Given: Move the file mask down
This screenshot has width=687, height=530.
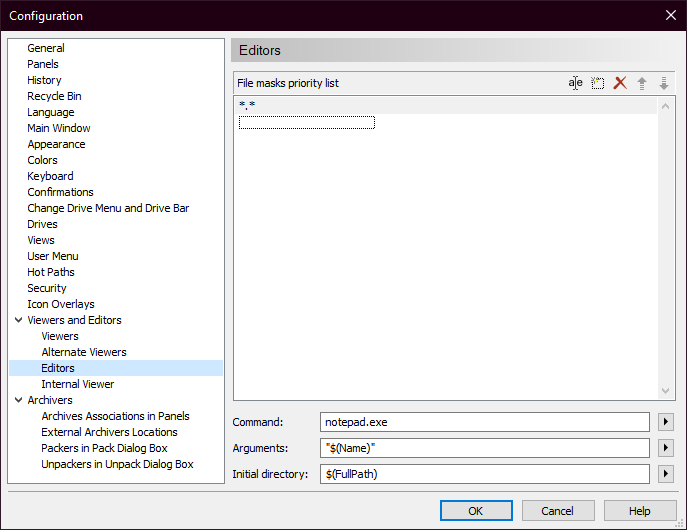Looking at the screenshot, I should pyautogui.click(x=663, y=83).
